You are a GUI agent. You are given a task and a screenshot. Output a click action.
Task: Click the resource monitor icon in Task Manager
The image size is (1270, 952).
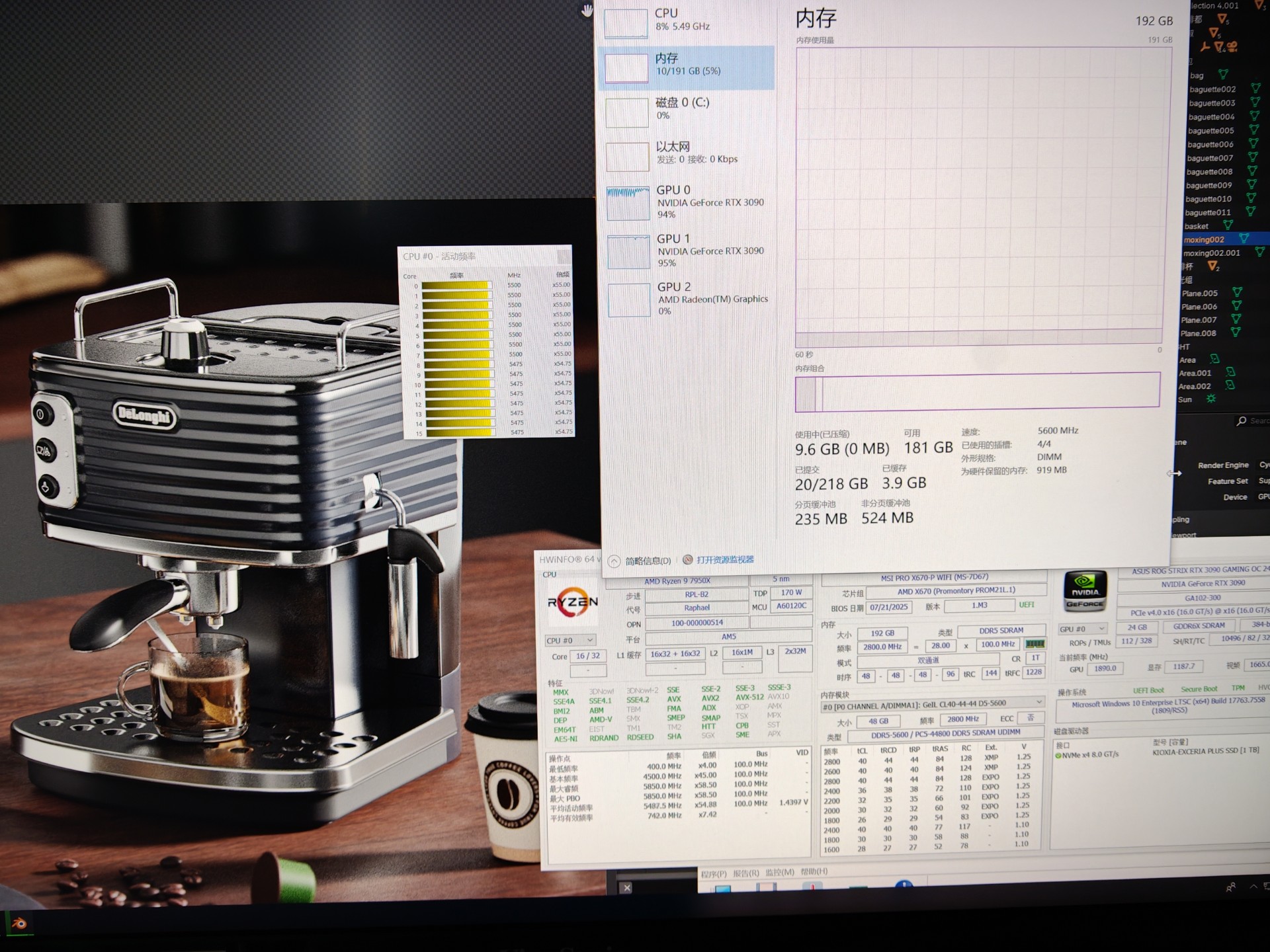[687, 560]
